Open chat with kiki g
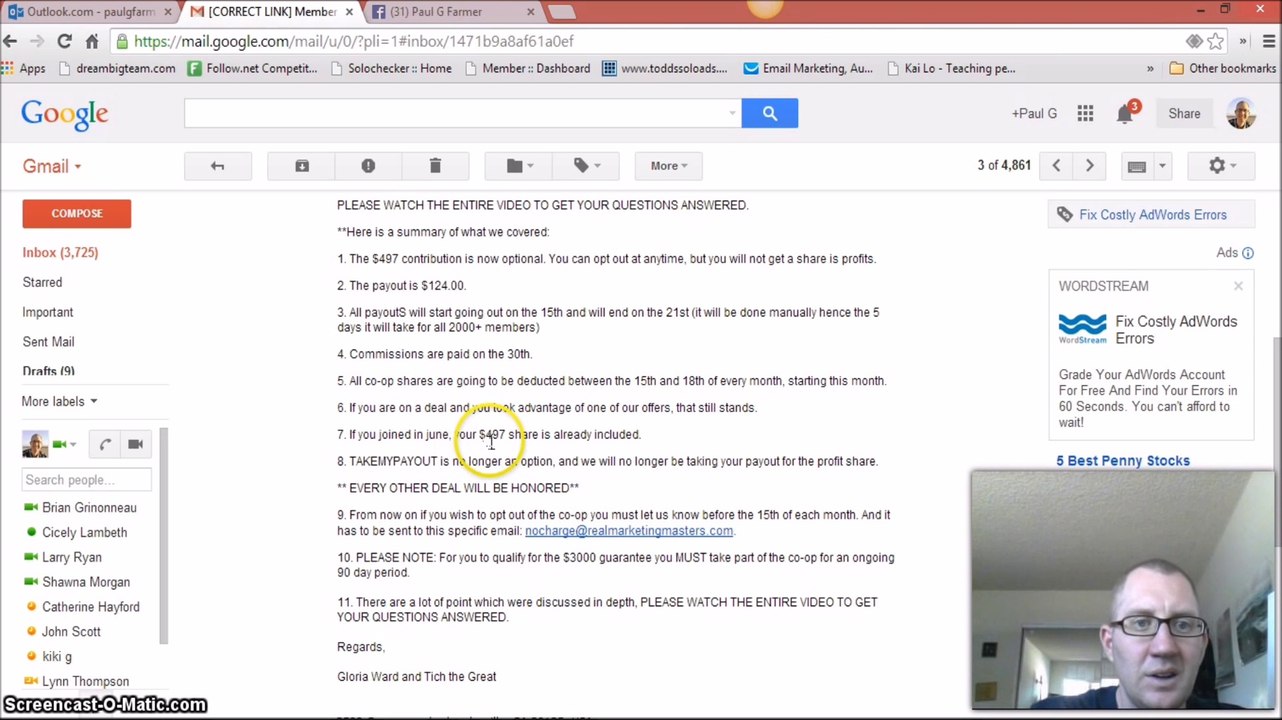Image resolution: width=1282 pixels, height=720 pixels. [x=57, y=657]
